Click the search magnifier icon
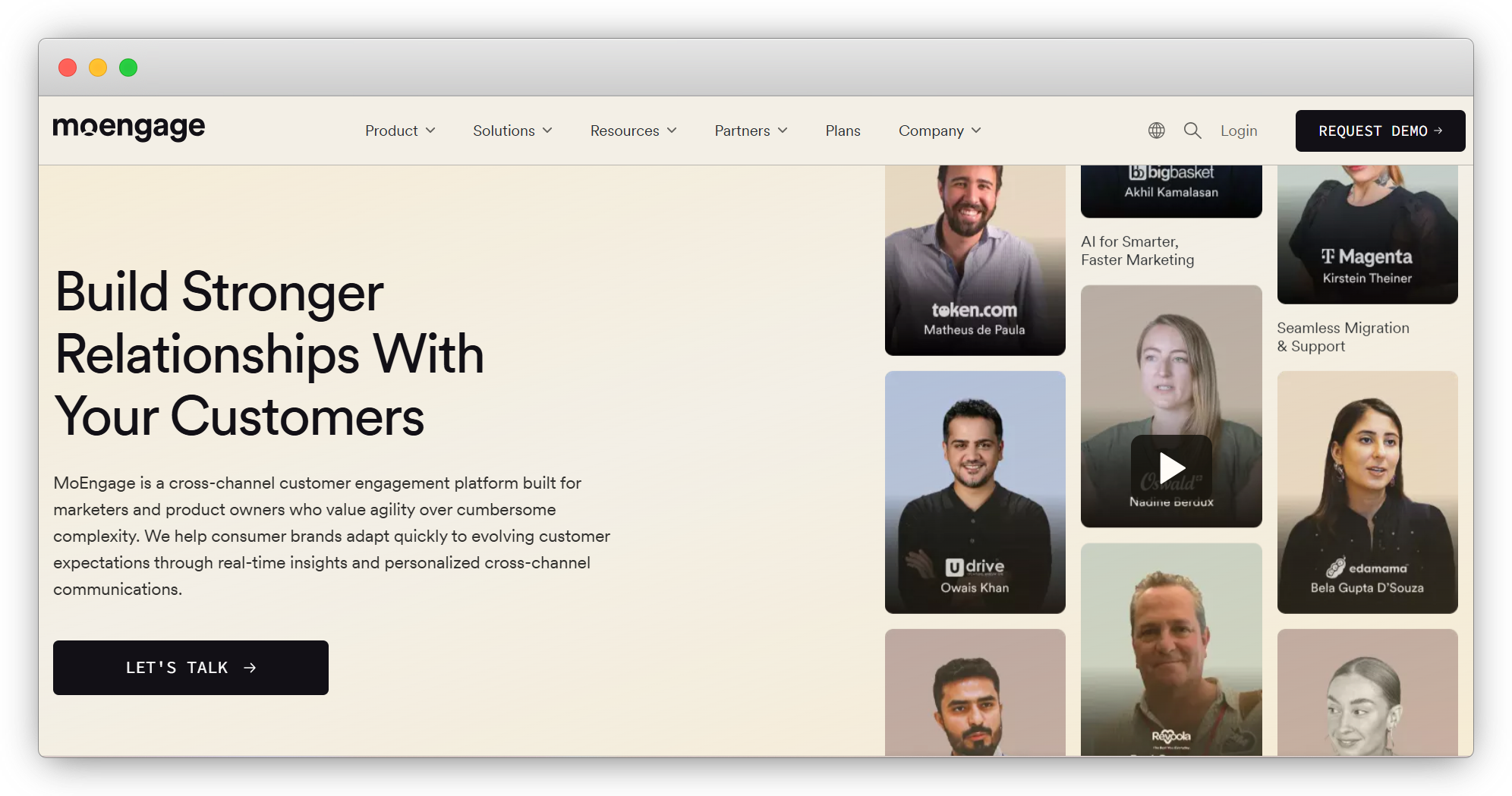 point(1192,131)
